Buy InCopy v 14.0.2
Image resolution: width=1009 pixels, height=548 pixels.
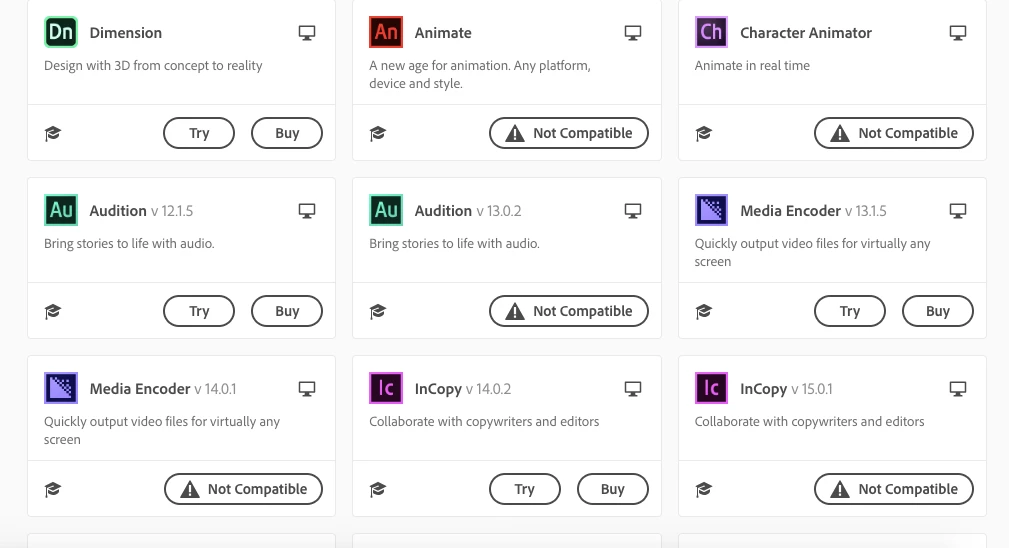pos(613,489)
